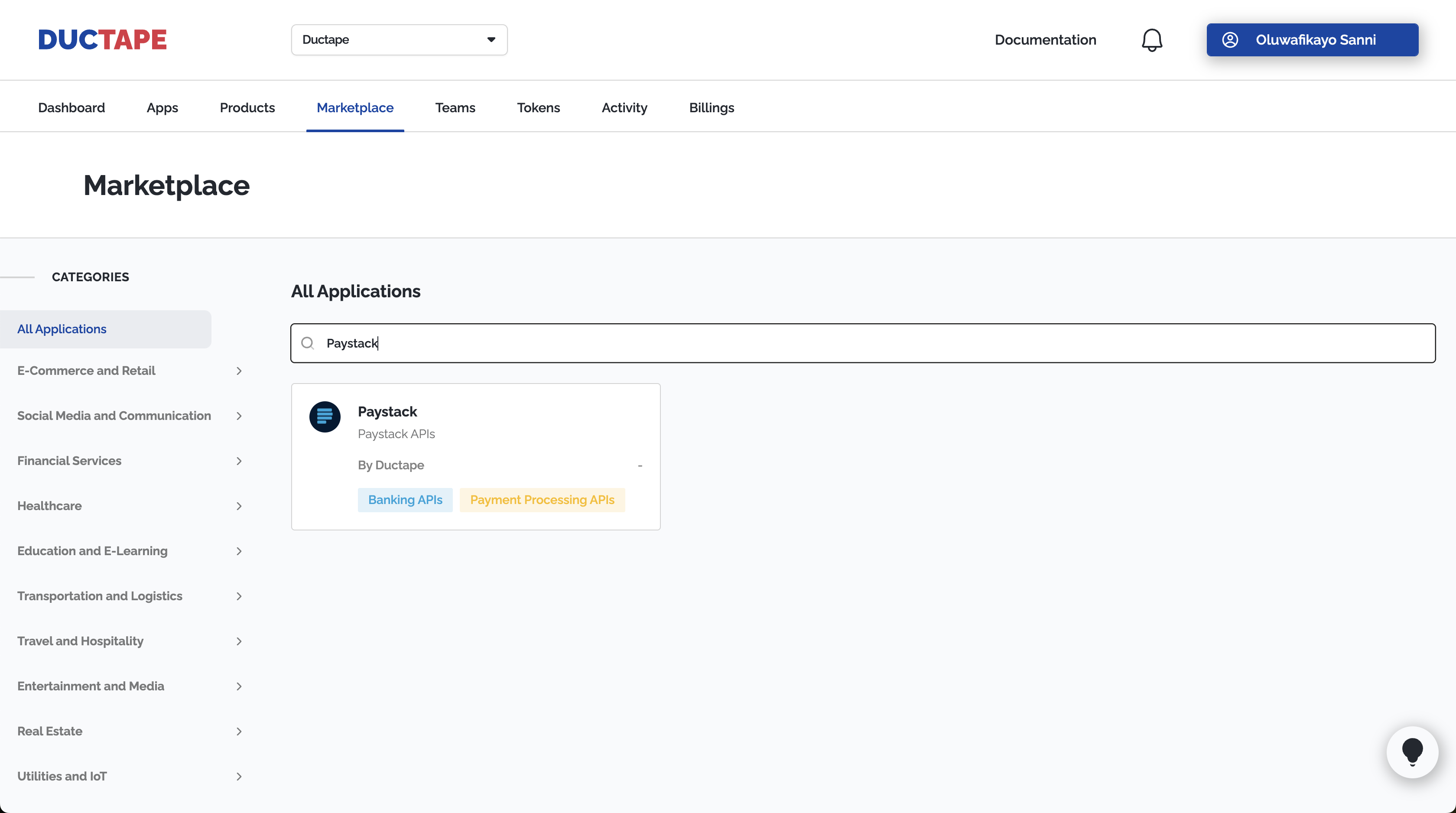The height and width of the screenshot is (813, 1456).
Task: Select Education and E-Learning category
Action: point(92,551)
